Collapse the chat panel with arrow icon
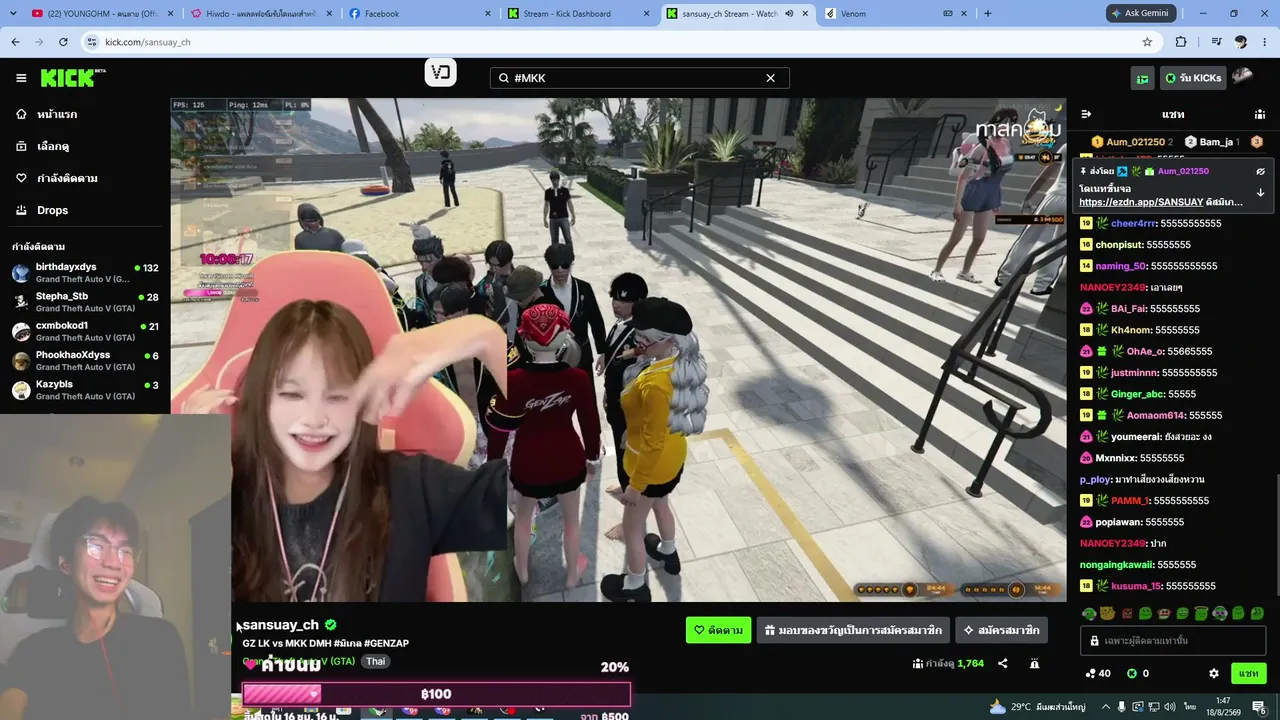 click(1086, 114)
